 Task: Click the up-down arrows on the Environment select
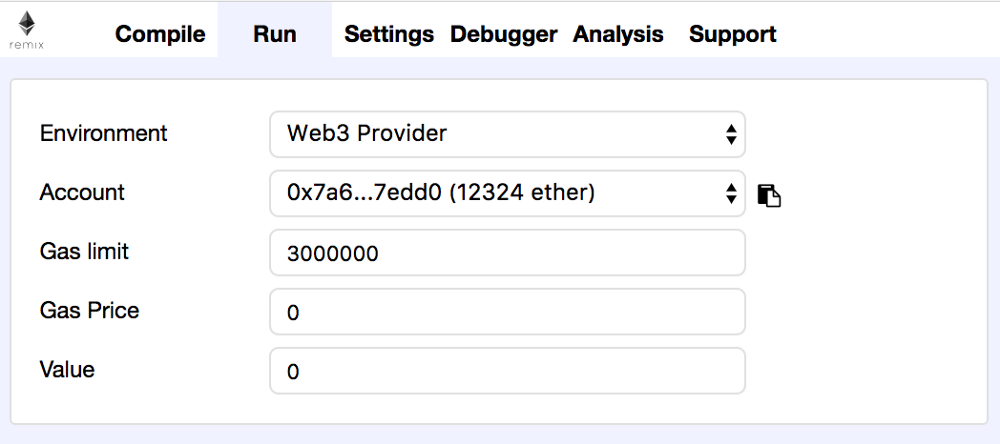[x=731, y=134]
